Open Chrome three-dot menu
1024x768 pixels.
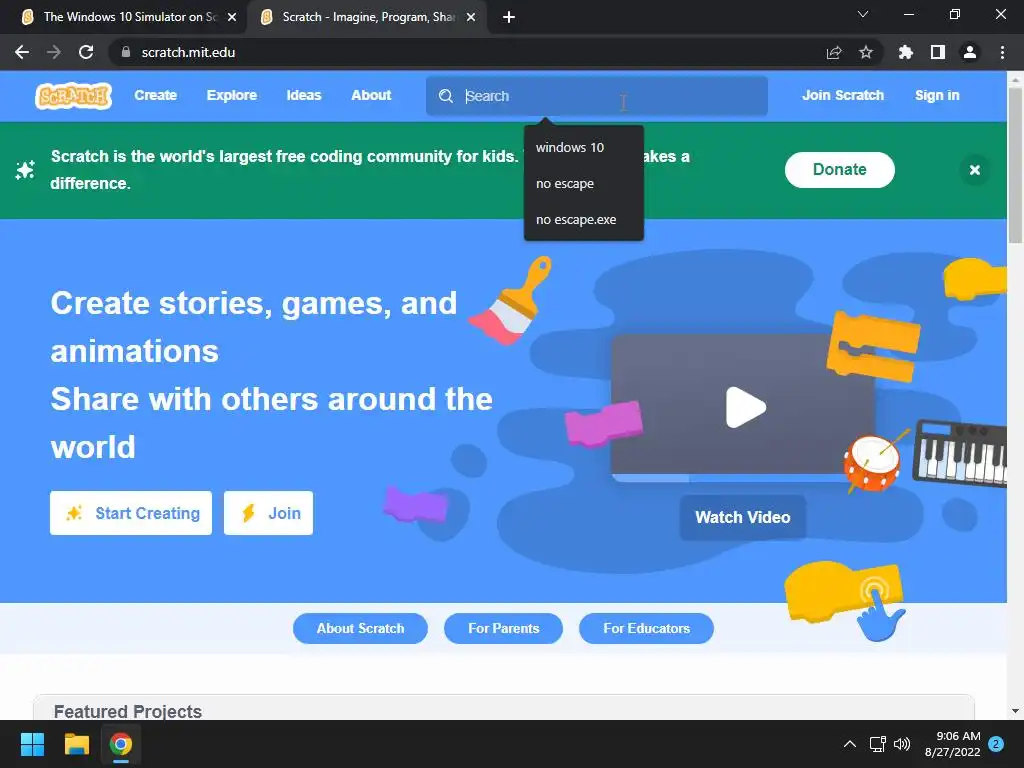(x=1002, y=52)
